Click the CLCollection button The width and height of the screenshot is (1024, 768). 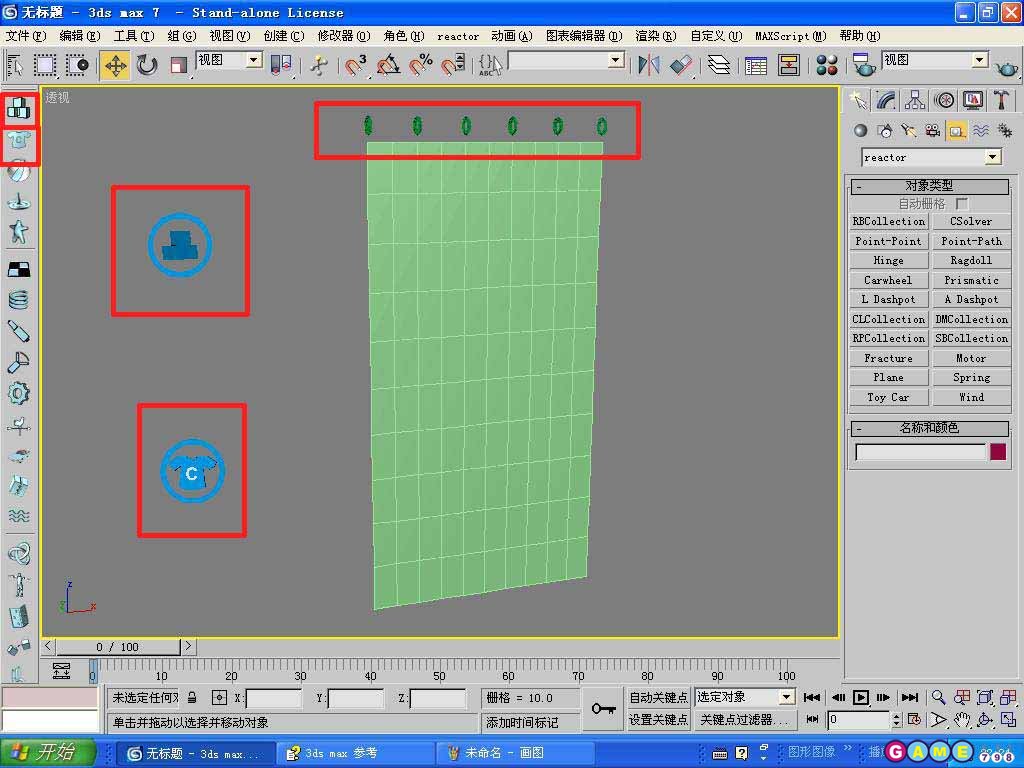tap(889, 319)
